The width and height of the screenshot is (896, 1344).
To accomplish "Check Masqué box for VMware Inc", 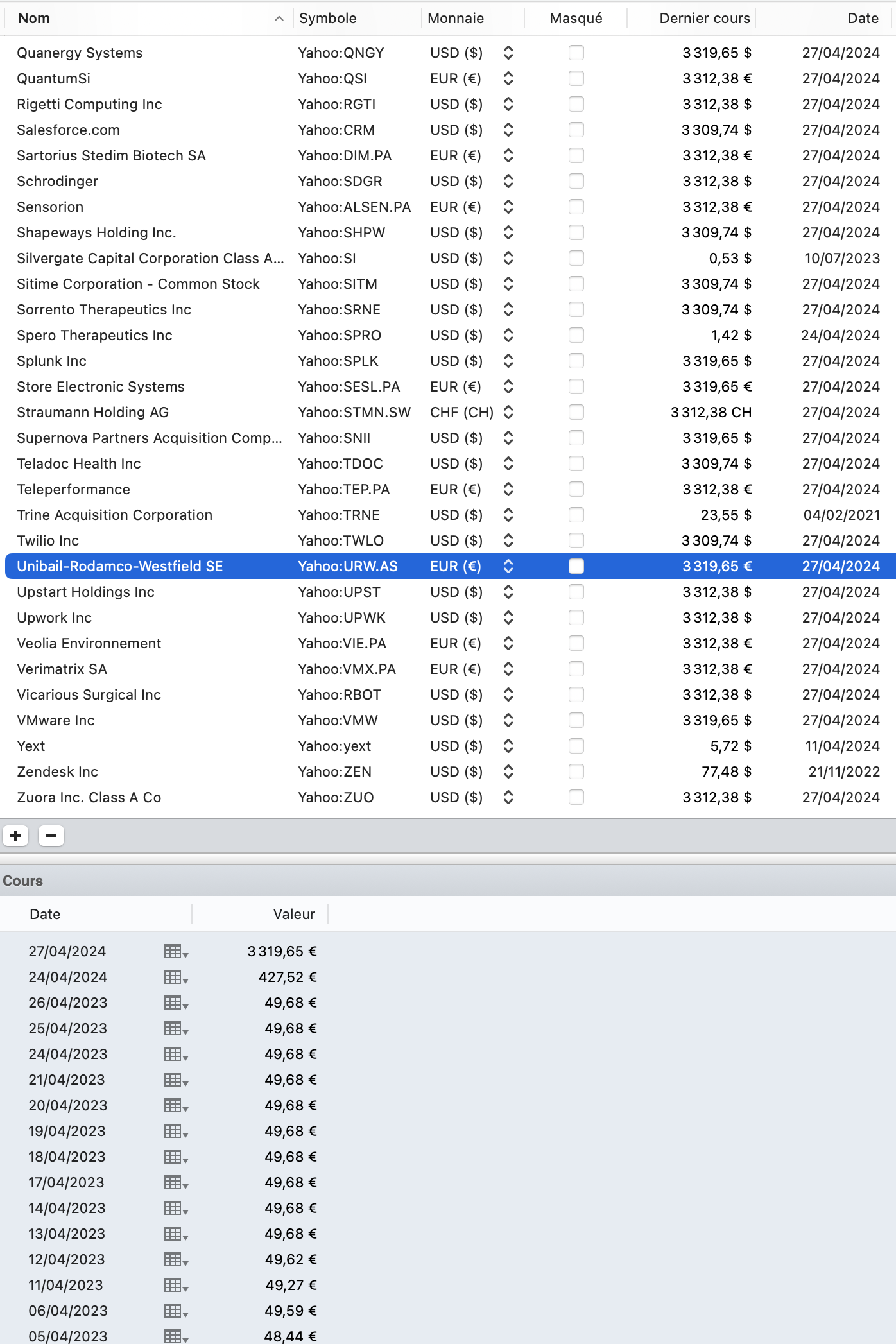I will tap(576, 720).
